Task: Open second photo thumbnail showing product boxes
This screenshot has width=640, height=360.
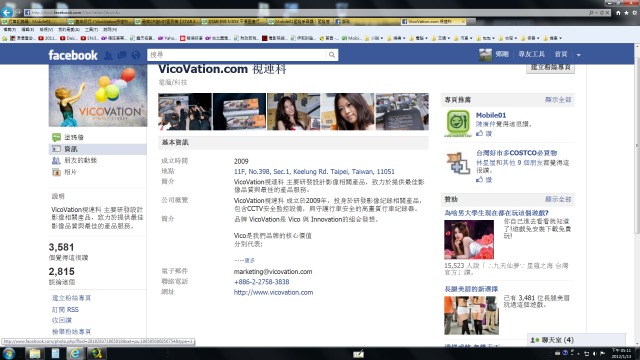Action: (x=239, y=111)
